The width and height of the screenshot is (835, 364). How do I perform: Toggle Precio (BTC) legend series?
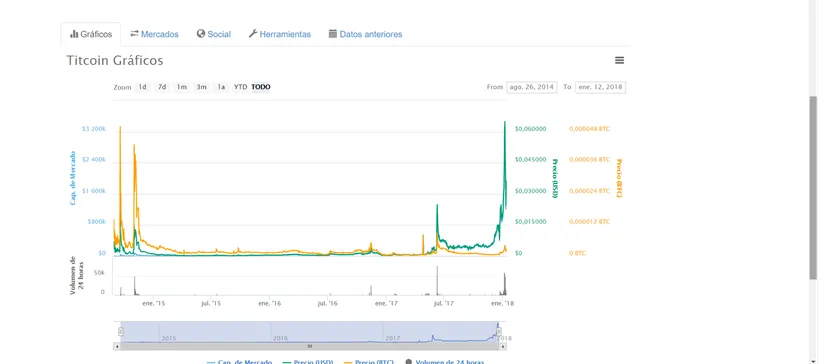tap(369, 362)
